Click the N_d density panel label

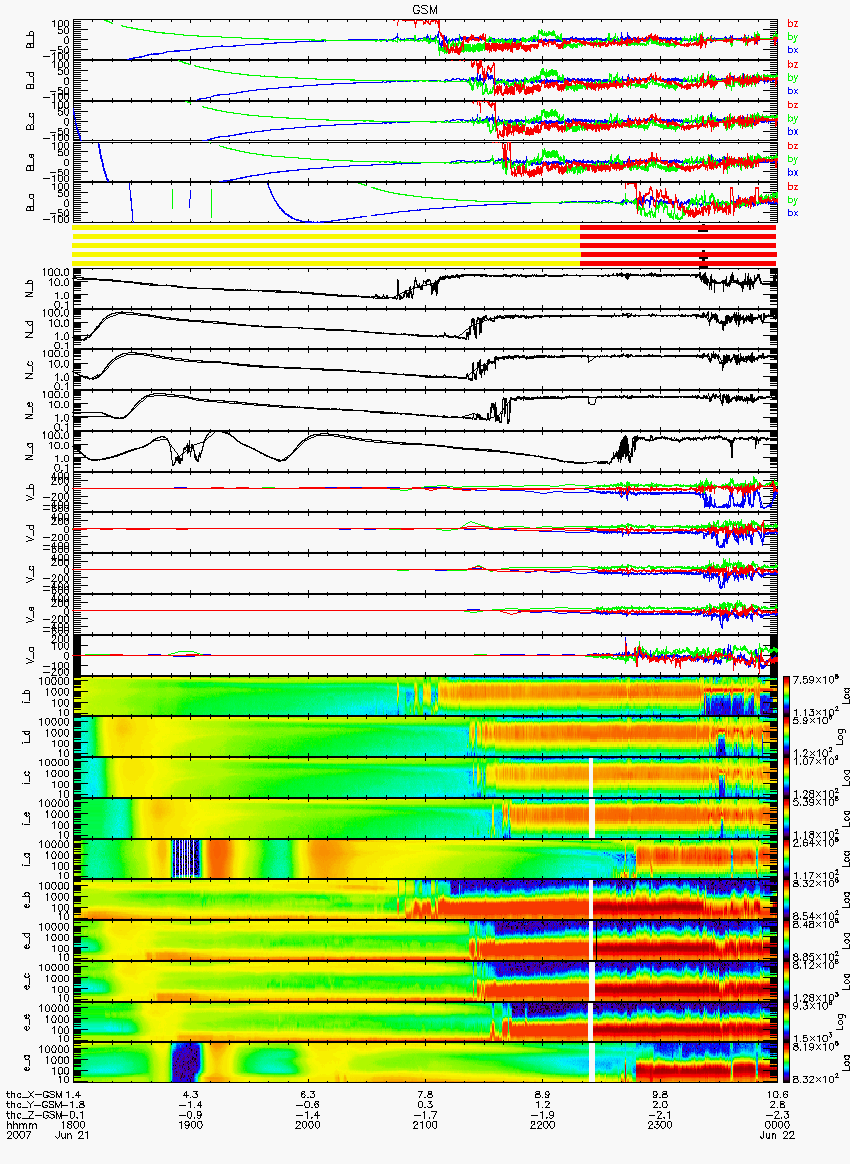tap(30, 328)
